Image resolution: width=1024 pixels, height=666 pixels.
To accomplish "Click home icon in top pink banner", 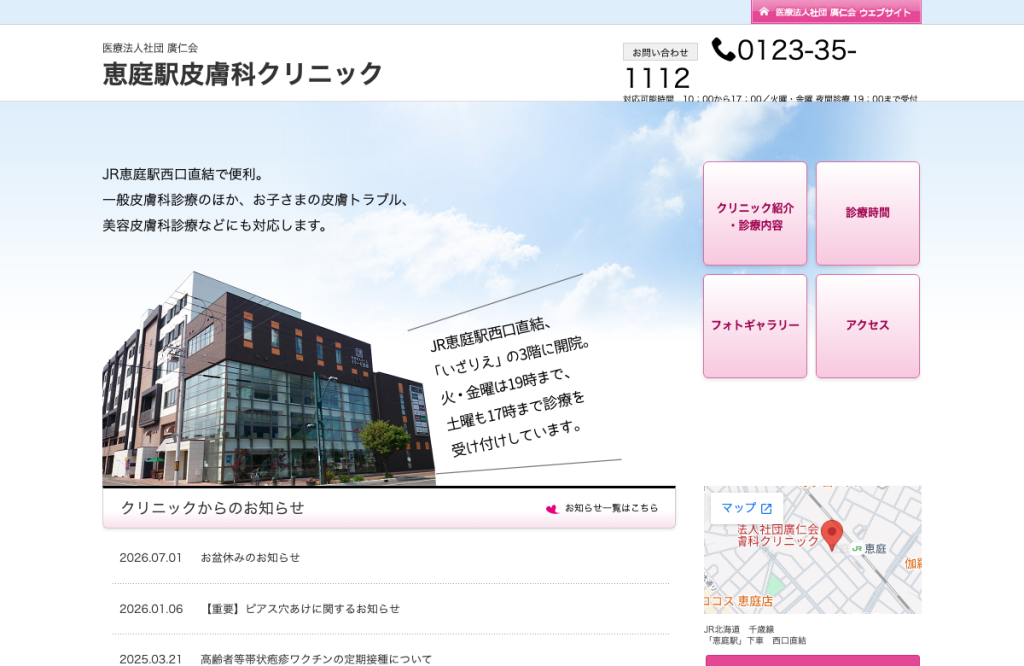I will (763, 12).
